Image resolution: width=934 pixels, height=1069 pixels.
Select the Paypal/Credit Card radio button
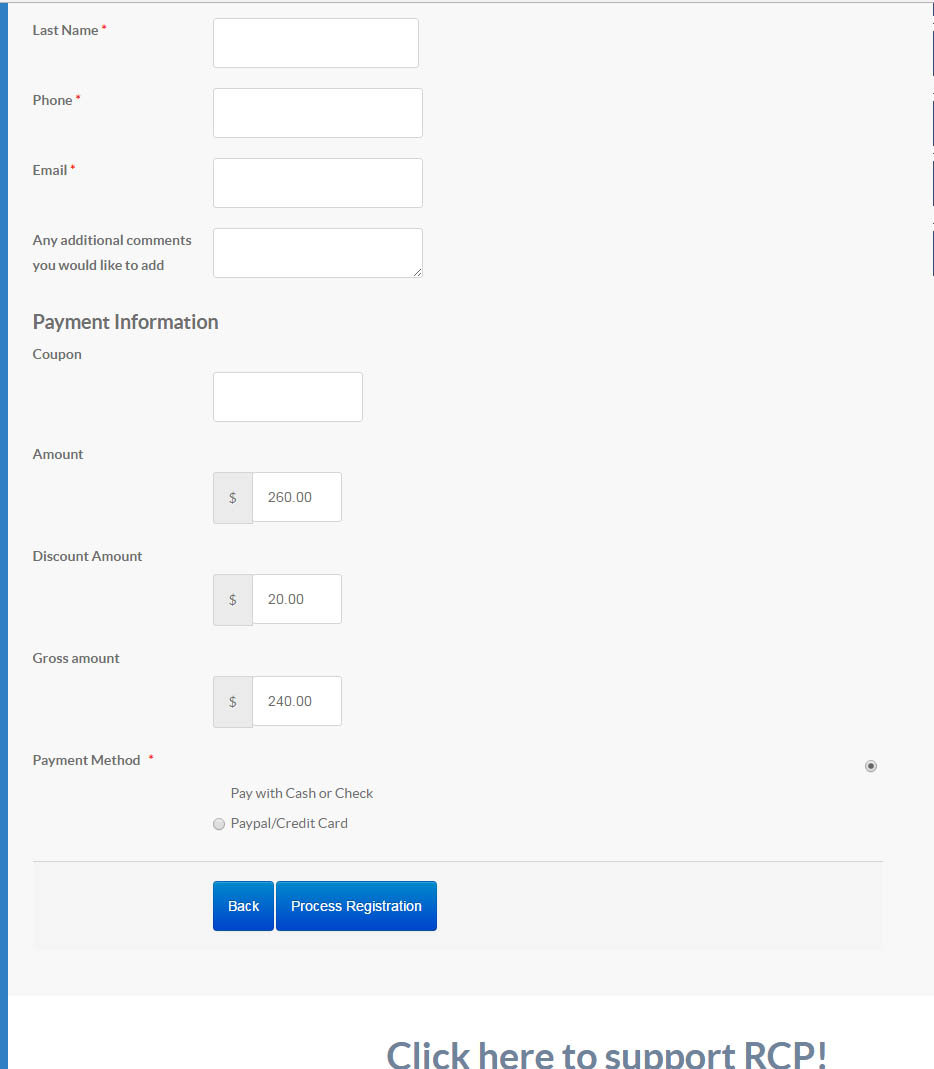coord(219,824)
